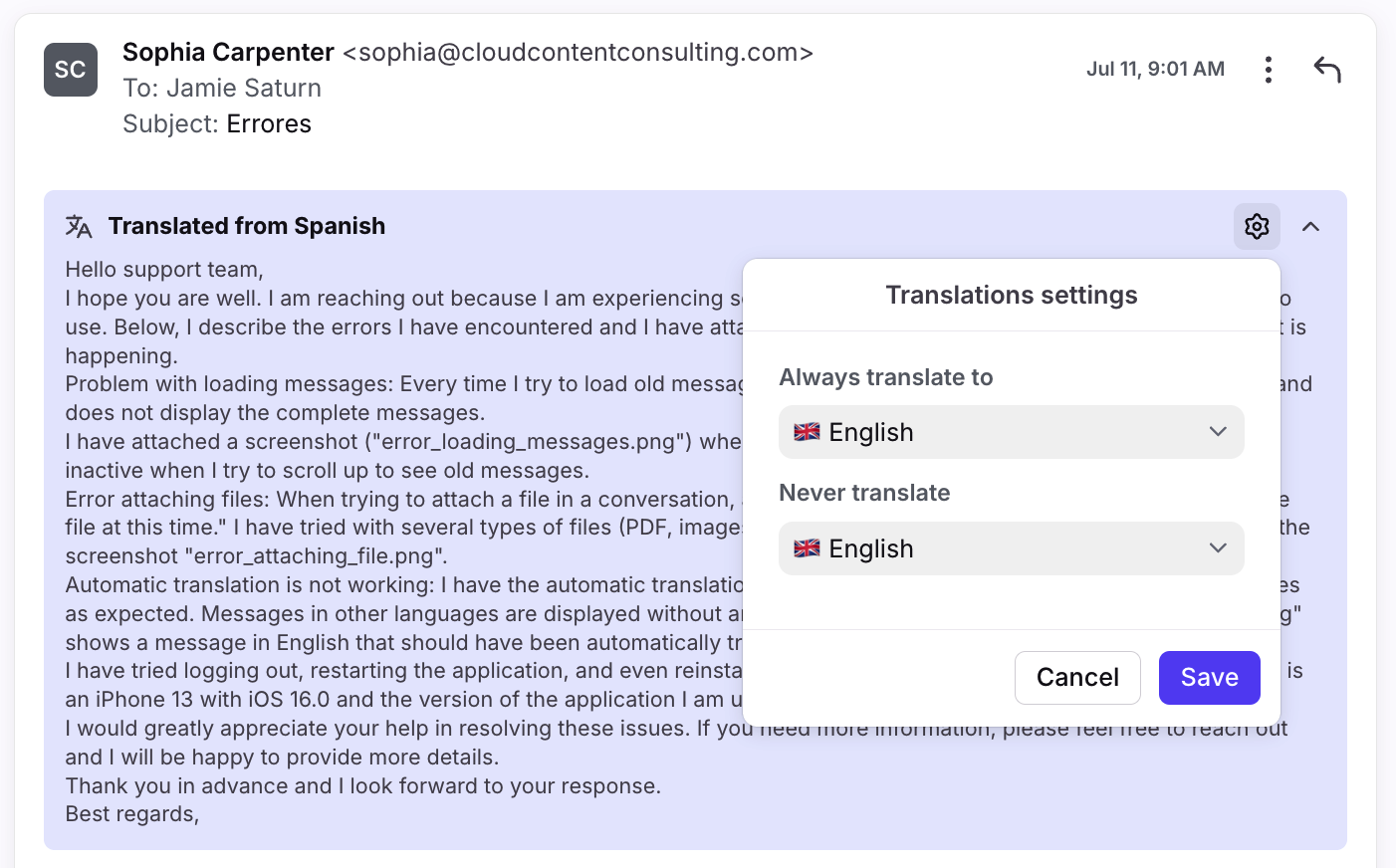The width and height of the screenshot is (1396, 868).
Task: Click the UK flag in Always translate to
Action: [807, 432]
